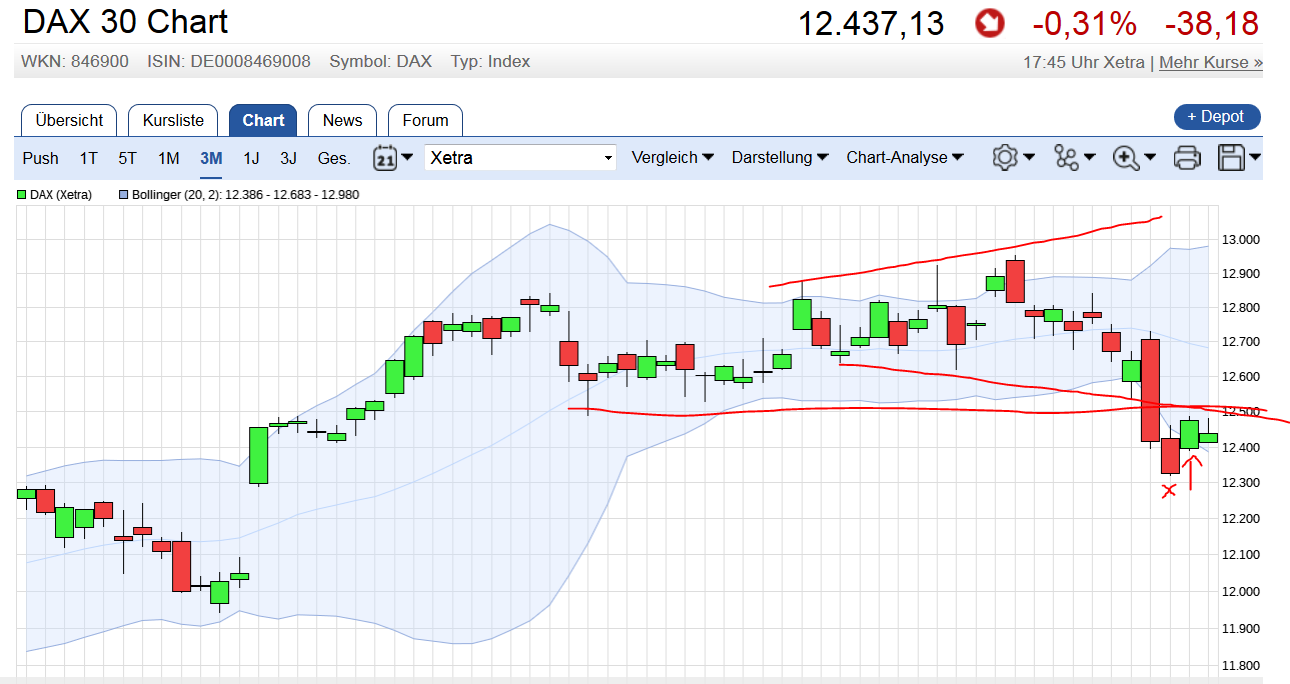Image resolution: width=1290 pixels, height=684 pixels.
Task: Select the Push time range
Action: click(x=41, y=158)
